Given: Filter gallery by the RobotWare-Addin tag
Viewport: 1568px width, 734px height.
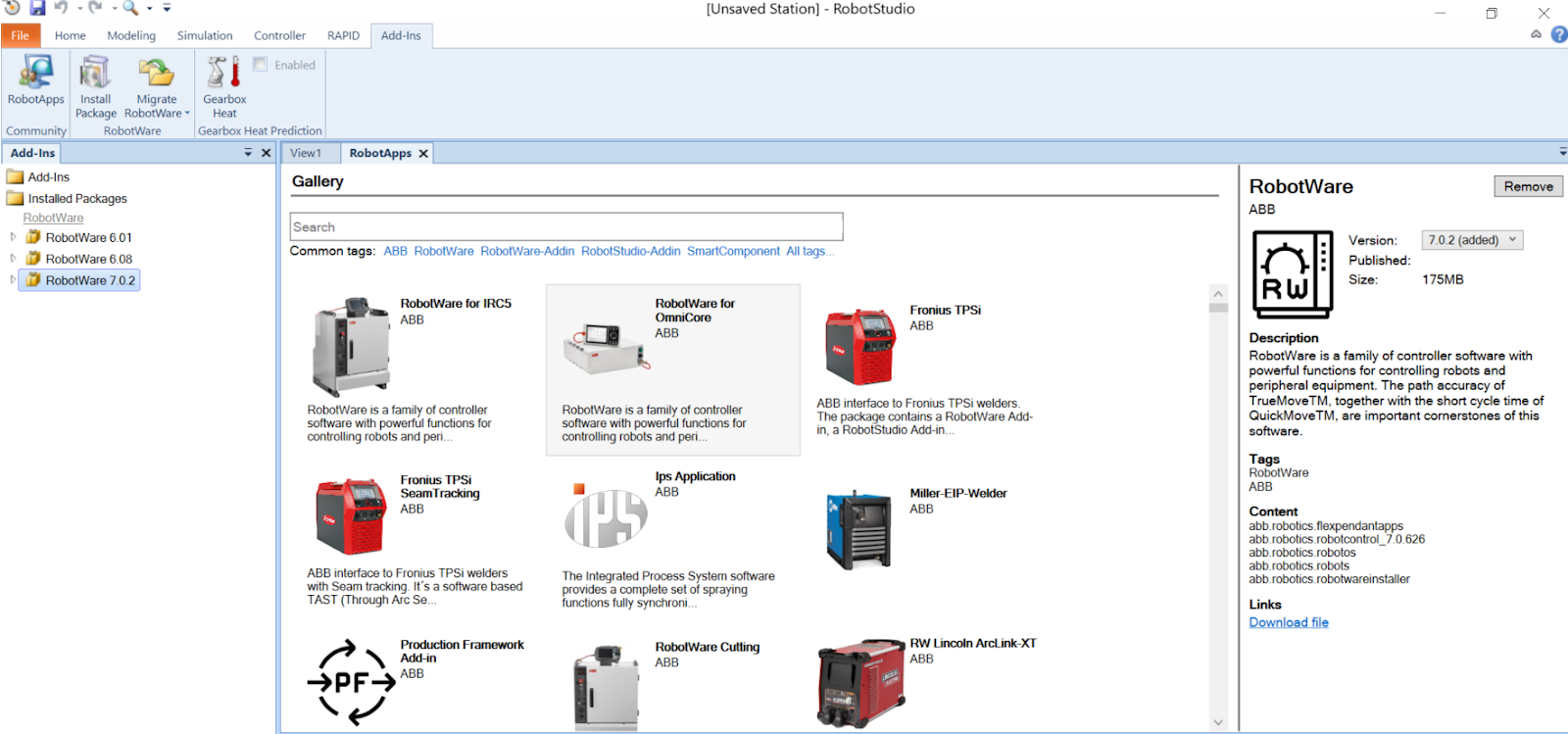Looking at the screenshot, I should [527, 251].
